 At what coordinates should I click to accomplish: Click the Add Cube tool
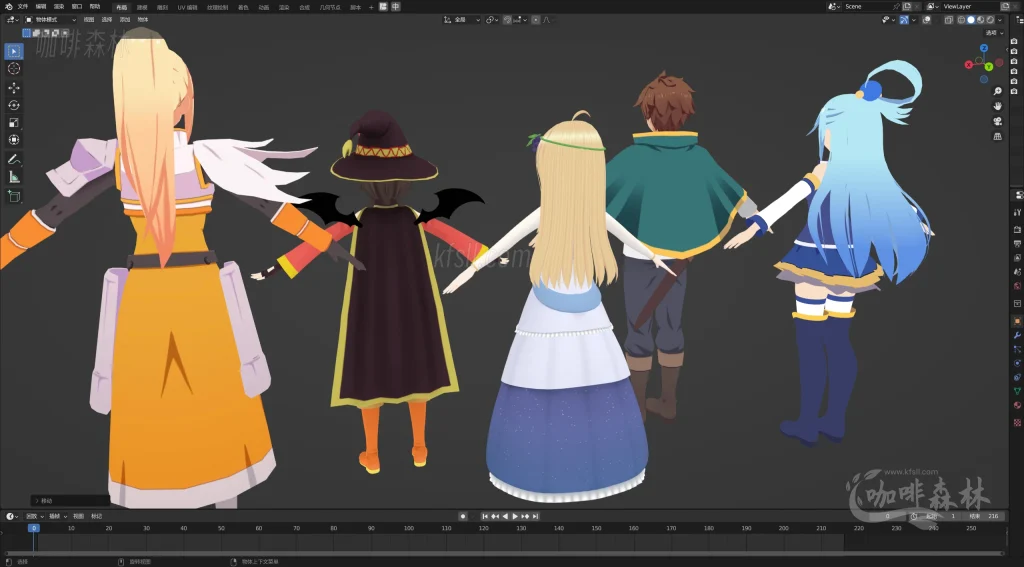pos(14,196)
